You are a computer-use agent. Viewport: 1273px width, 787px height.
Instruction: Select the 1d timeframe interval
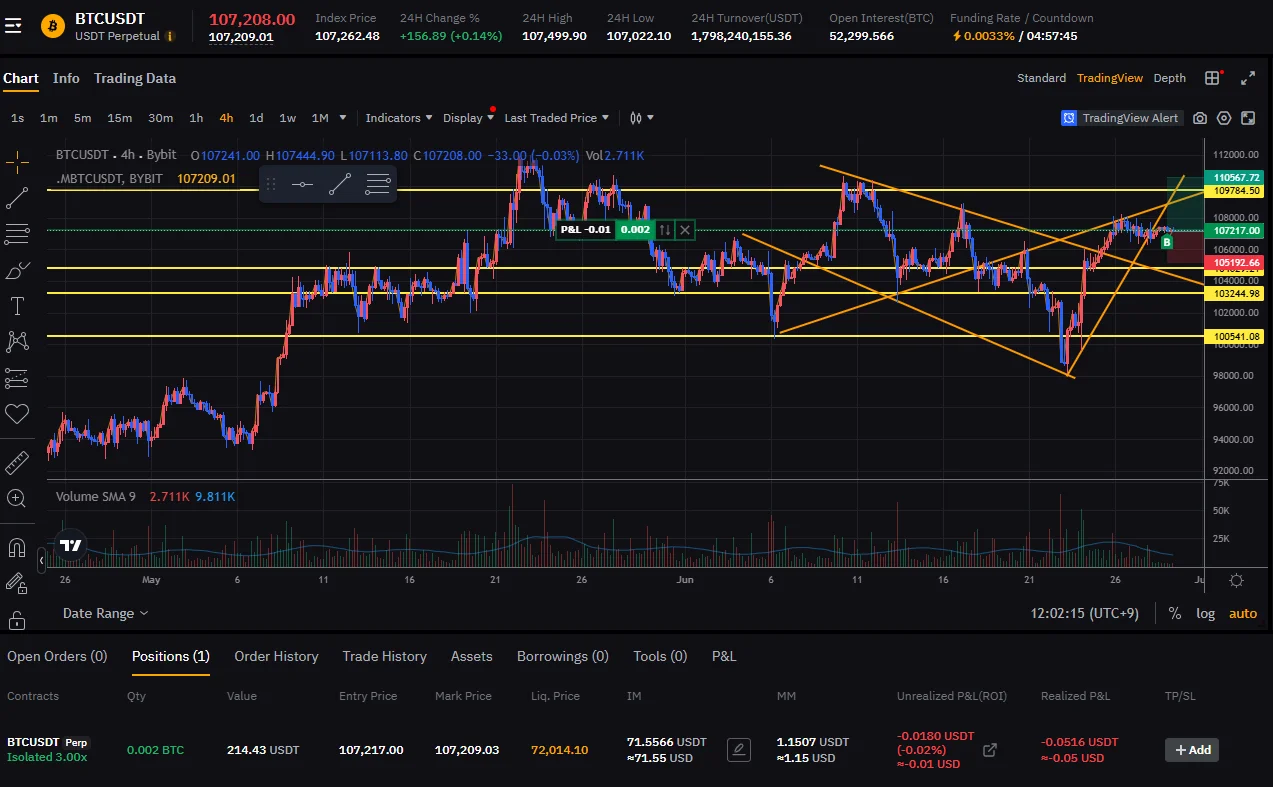tap(256, 118)
